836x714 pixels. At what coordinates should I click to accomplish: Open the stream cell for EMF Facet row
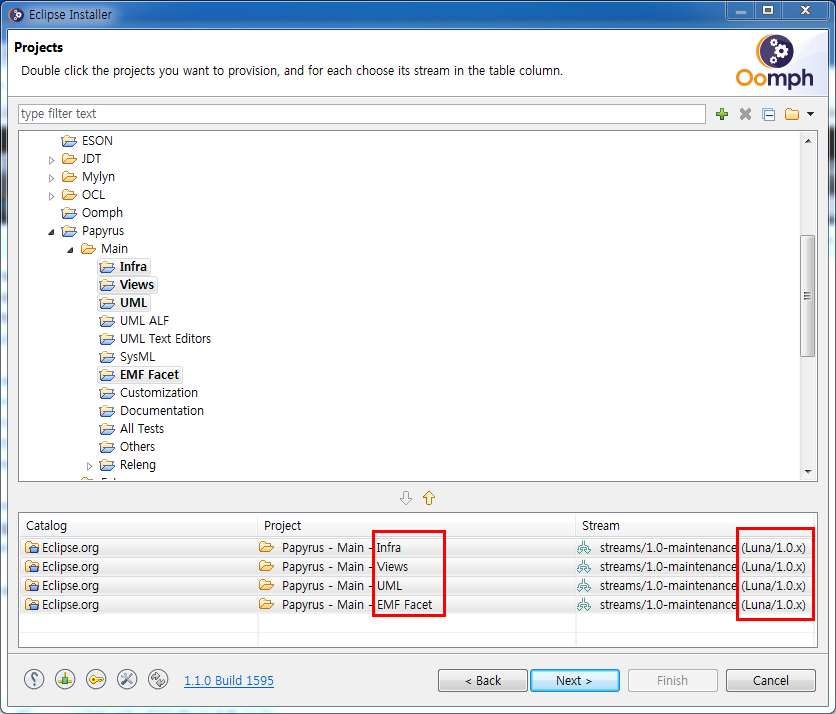point(695,605)
